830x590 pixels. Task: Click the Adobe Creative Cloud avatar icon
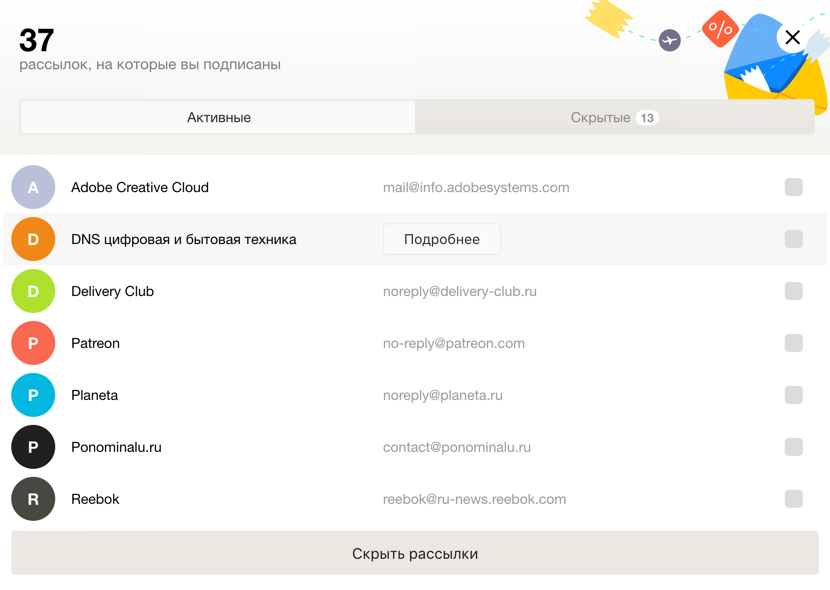click(x=33, y=187)
